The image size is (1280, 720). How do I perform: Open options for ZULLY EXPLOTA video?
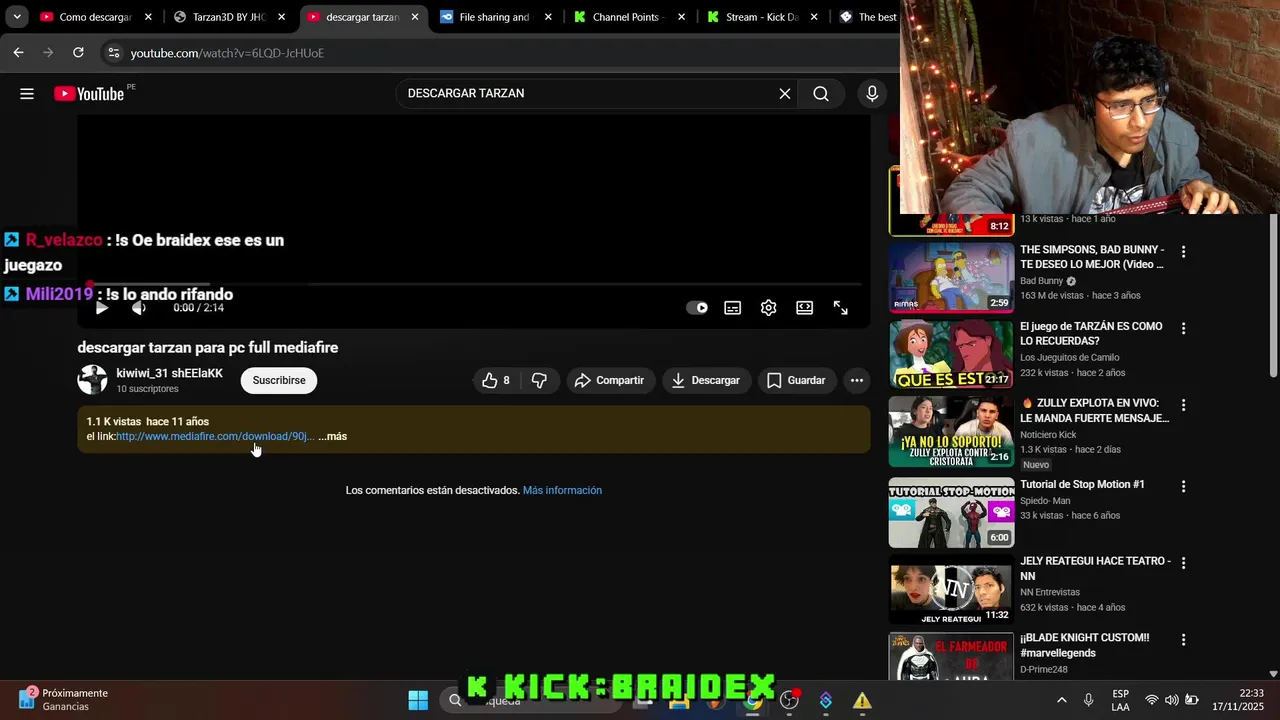(1183, 406)
